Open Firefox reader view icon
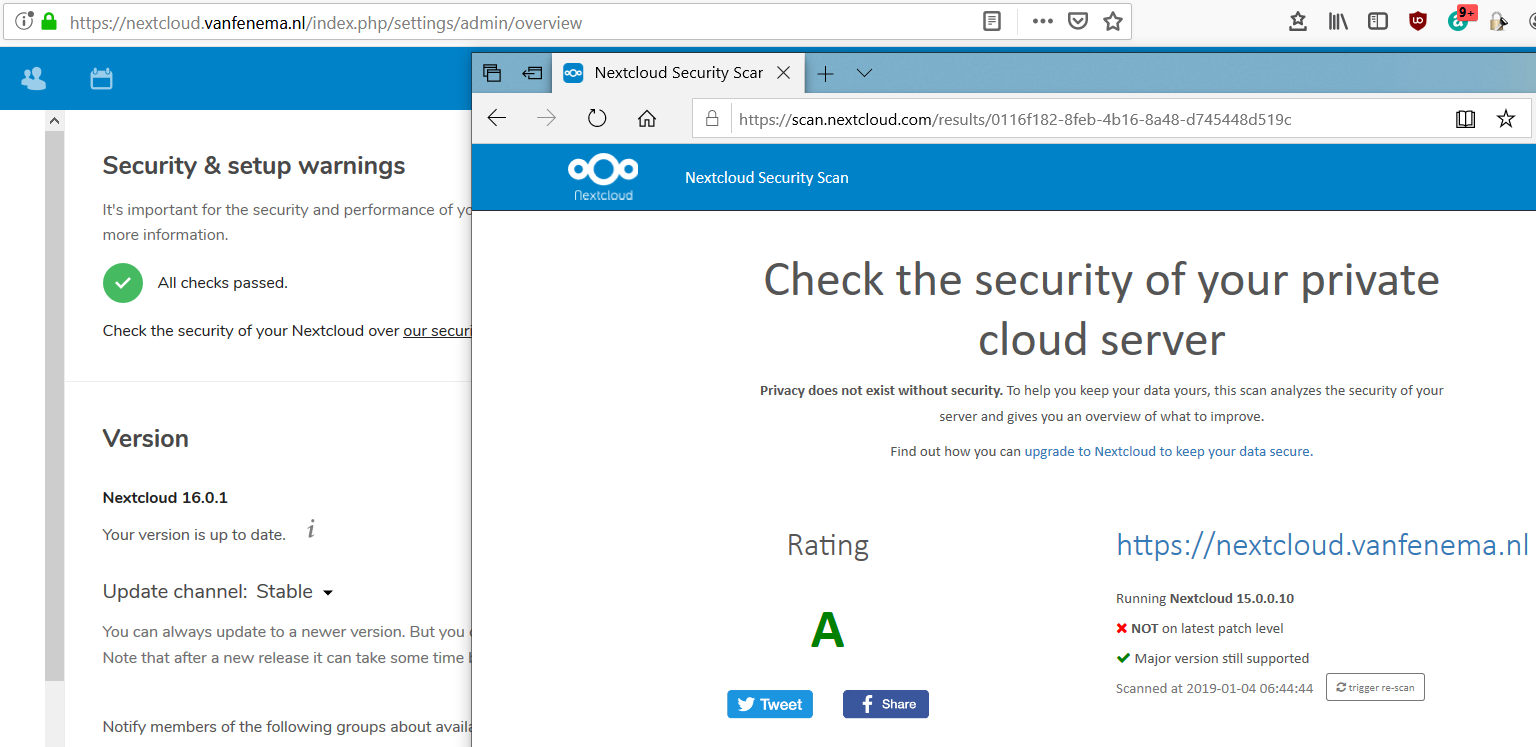This screenshot has width=1536, height=747. [992, 21]
